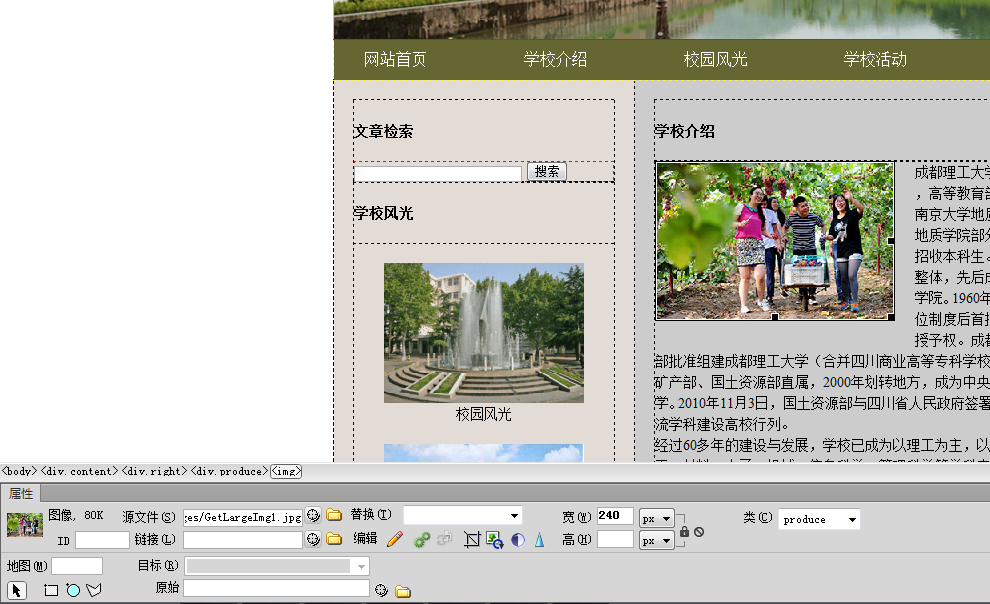Expand the alt text (替换) combo box
This screenshot has height=604, width=990.
[514, 516]
